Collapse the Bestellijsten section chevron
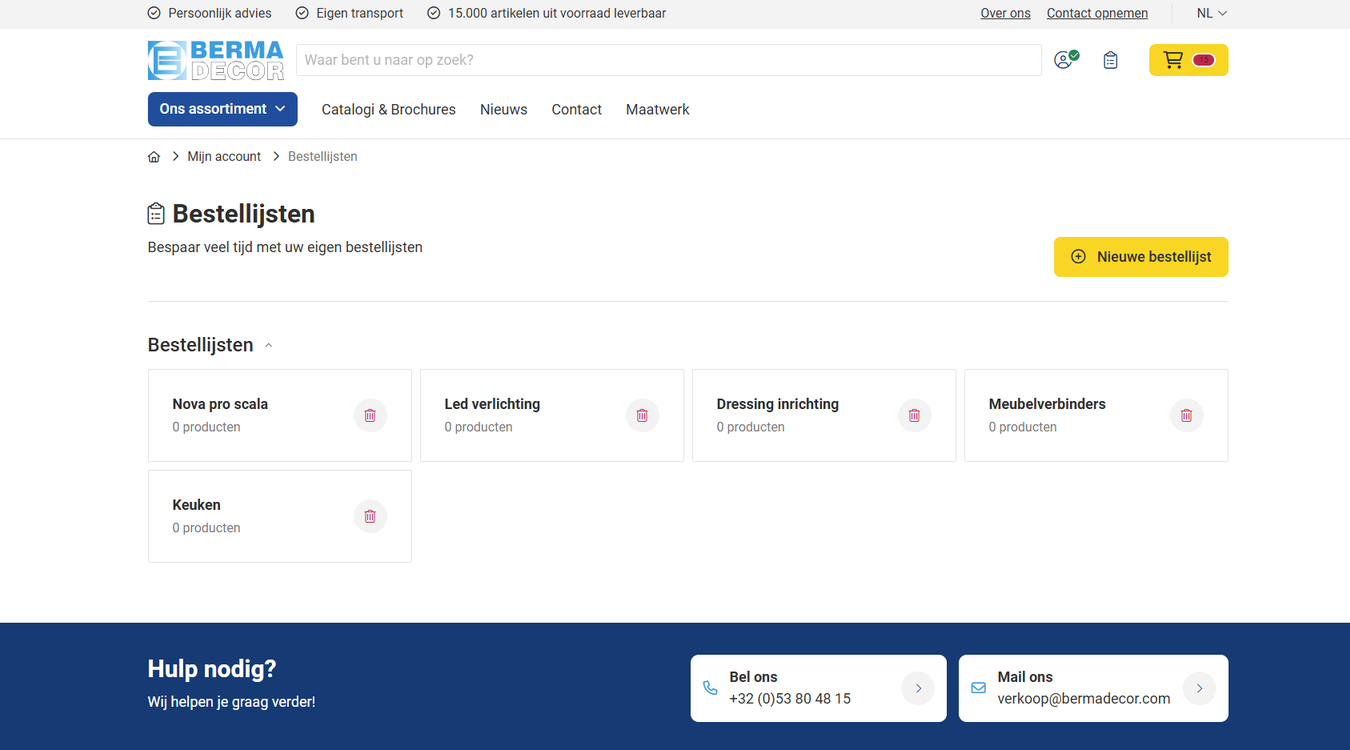This screenshot has height=750, width=1350. point(268,346)
